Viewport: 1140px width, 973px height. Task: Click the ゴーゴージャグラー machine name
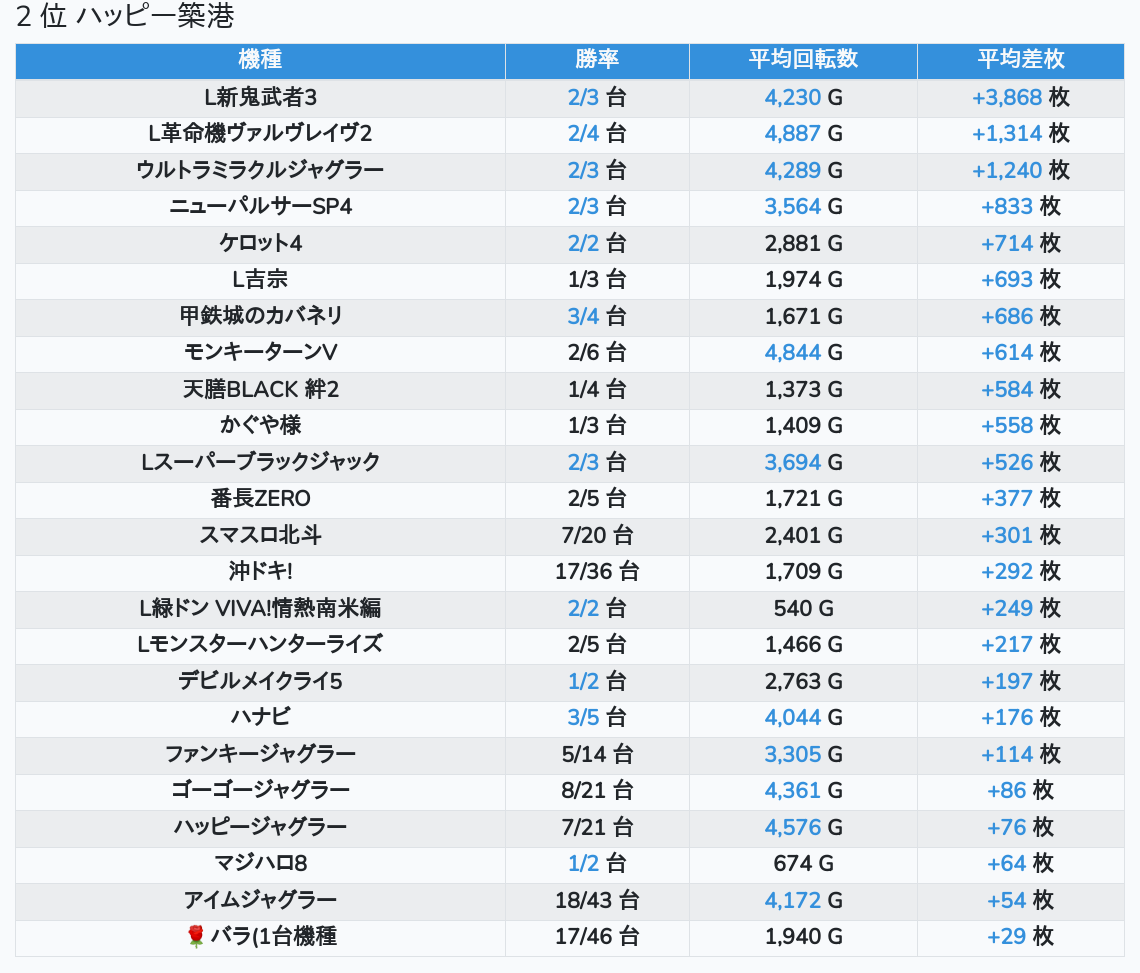(260, 791)
